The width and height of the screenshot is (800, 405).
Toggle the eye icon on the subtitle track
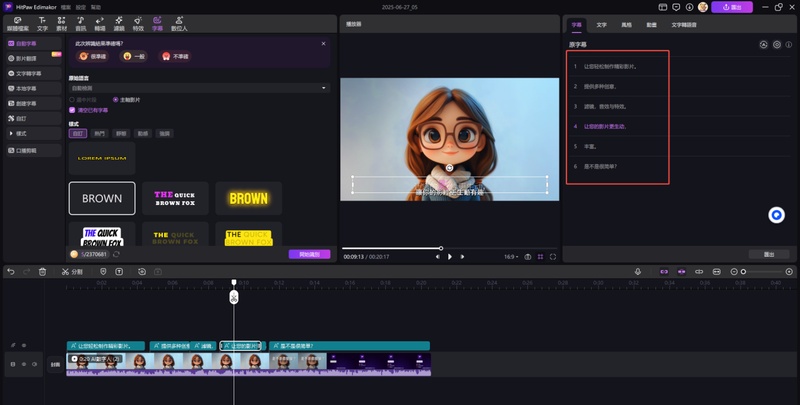23,345
